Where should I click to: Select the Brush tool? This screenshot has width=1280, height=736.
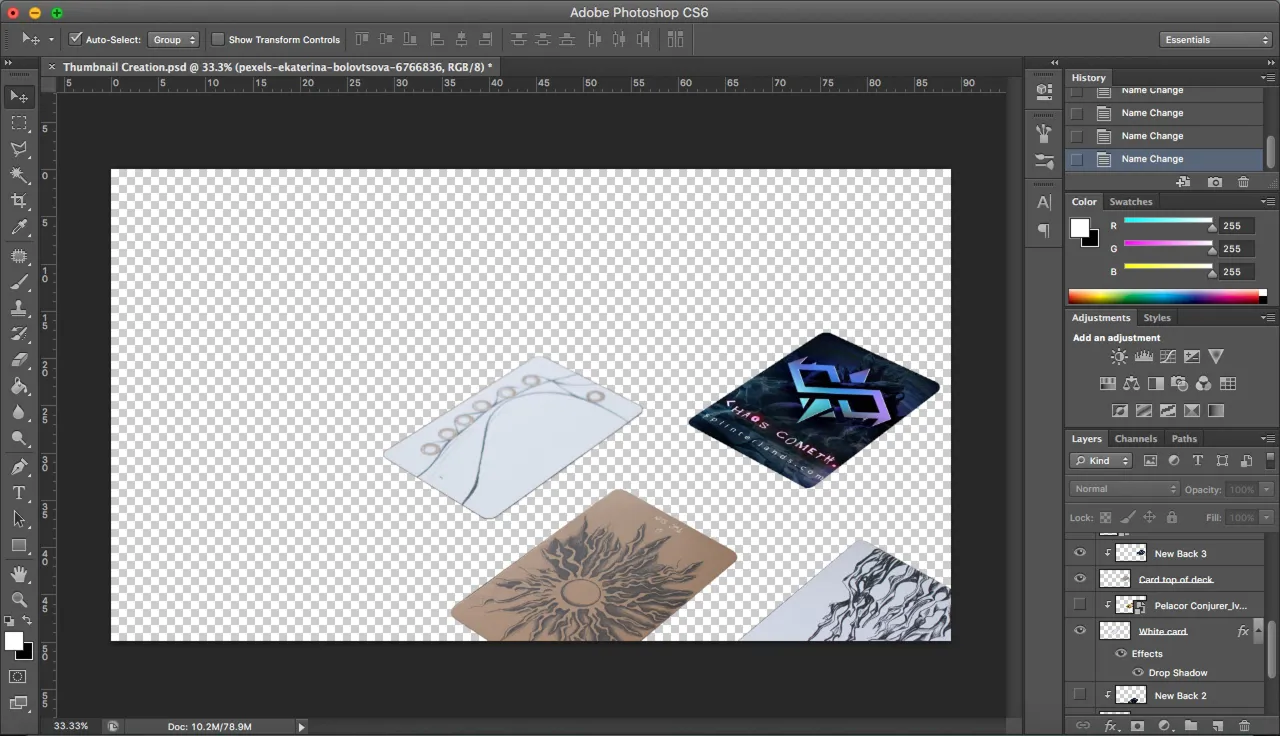[19, 282]
